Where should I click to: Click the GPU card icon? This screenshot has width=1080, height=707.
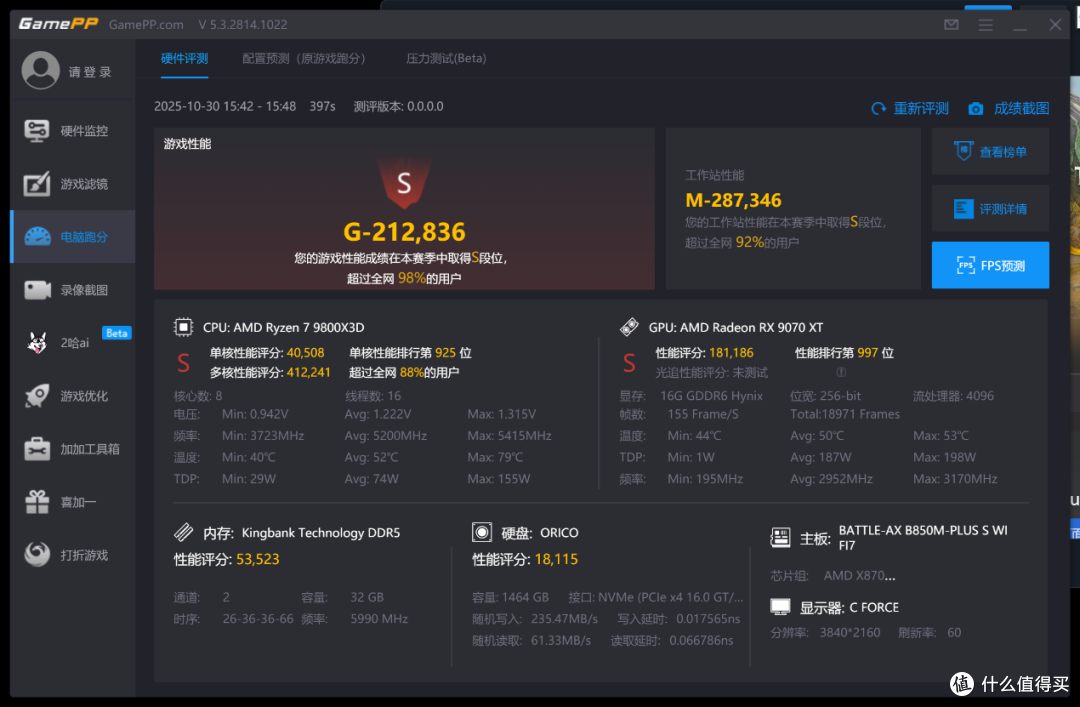(629, 327)
